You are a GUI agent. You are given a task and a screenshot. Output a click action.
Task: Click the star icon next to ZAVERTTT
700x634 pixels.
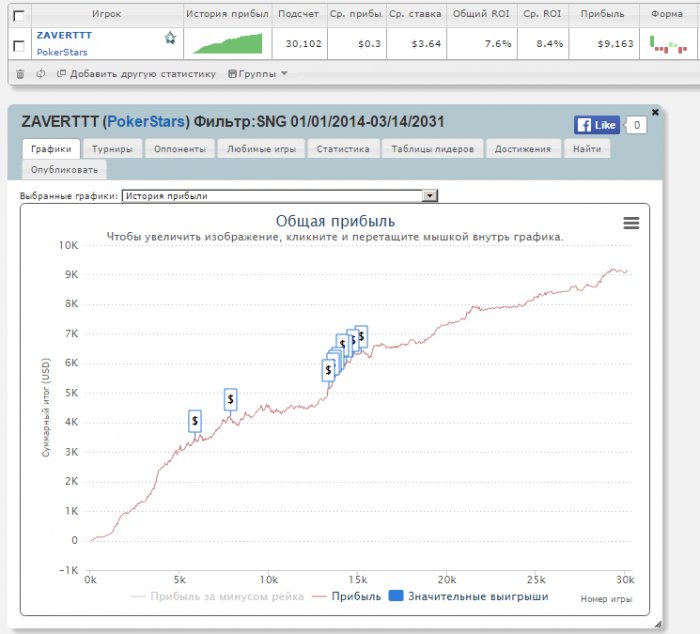tap(170, 38)
